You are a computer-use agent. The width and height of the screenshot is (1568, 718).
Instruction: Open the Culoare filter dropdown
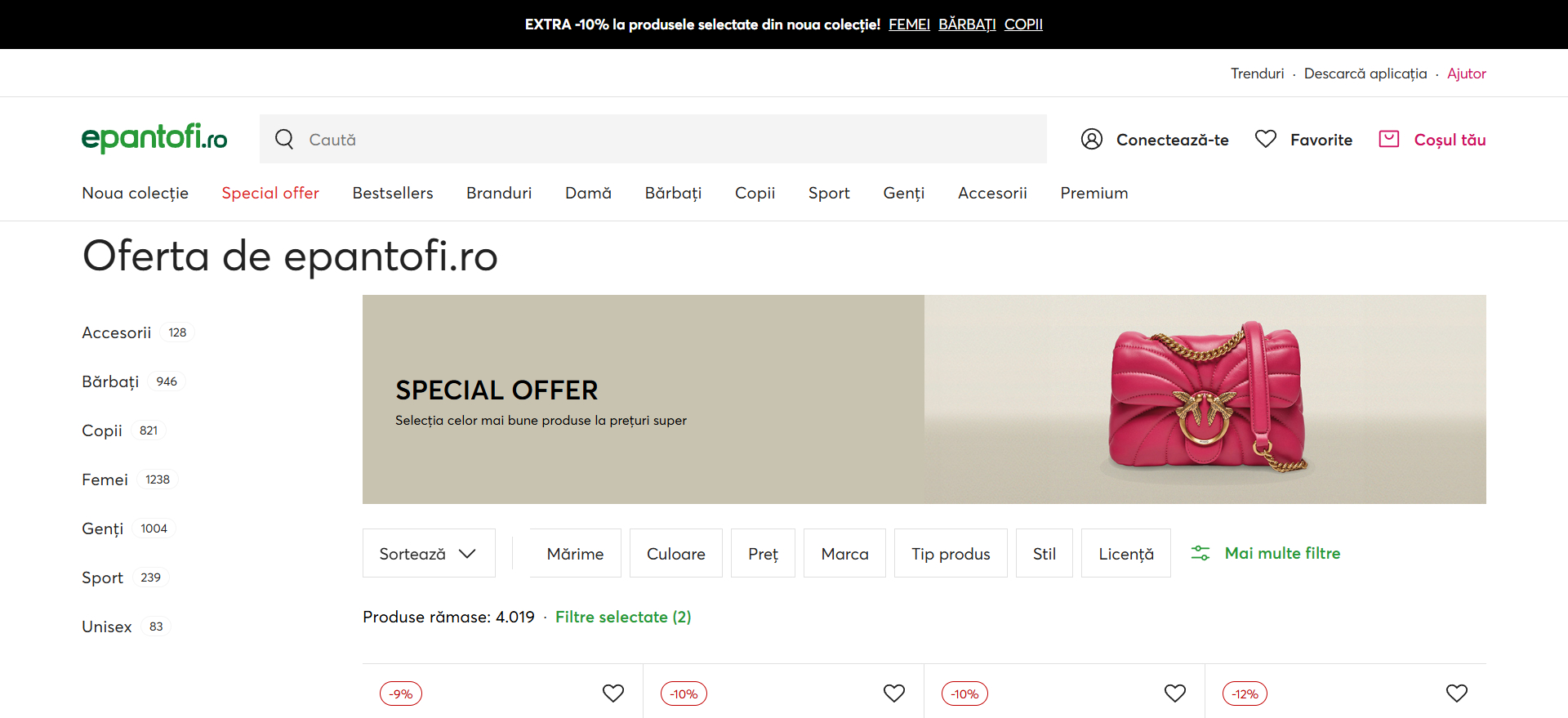click(x=676, y=553)
